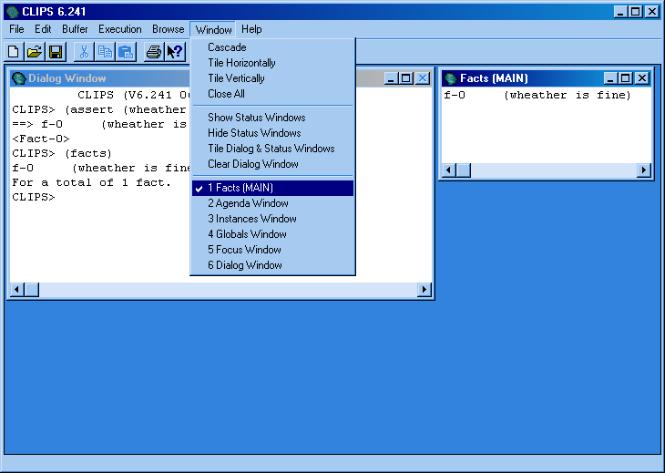Select Show Status Windows

click(272, 117)
